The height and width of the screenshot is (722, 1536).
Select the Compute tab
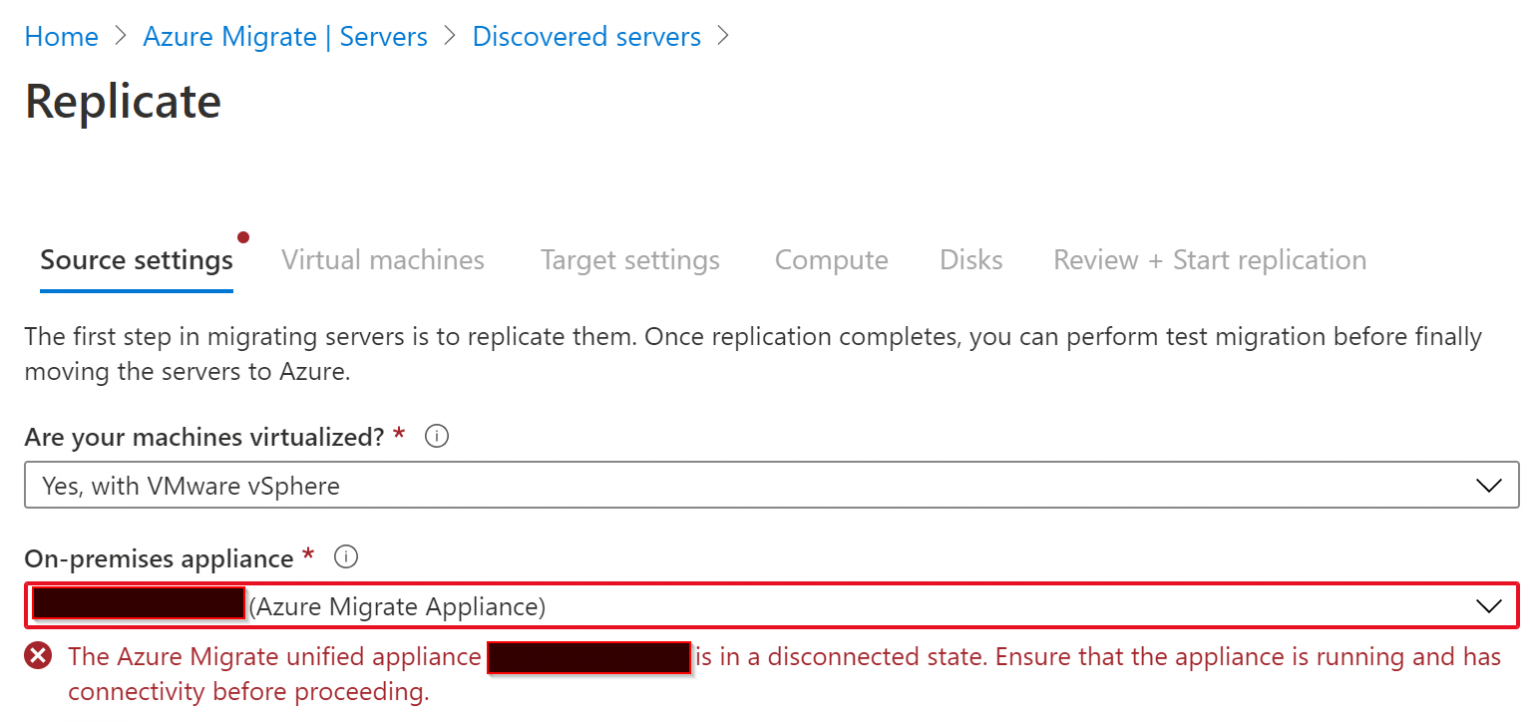831,260
